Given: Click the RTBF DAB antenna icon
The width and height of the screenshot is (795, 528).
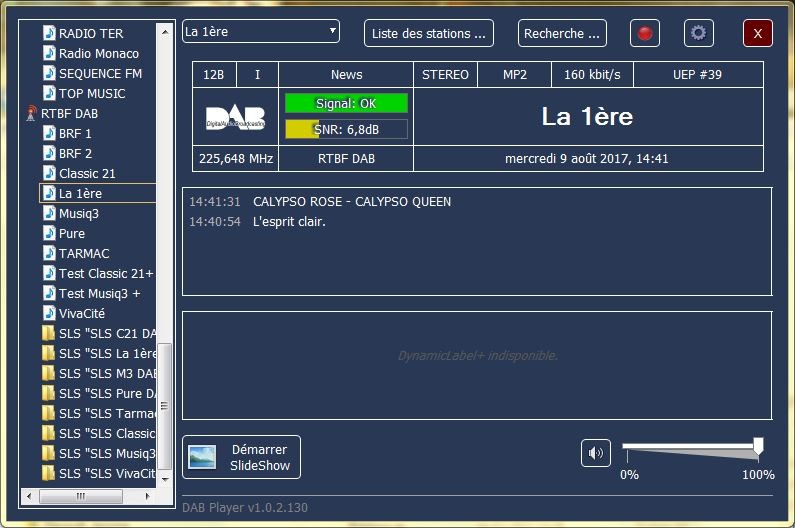Looking at the screenshot, I should pyautogui.click(x=31, y=114).
